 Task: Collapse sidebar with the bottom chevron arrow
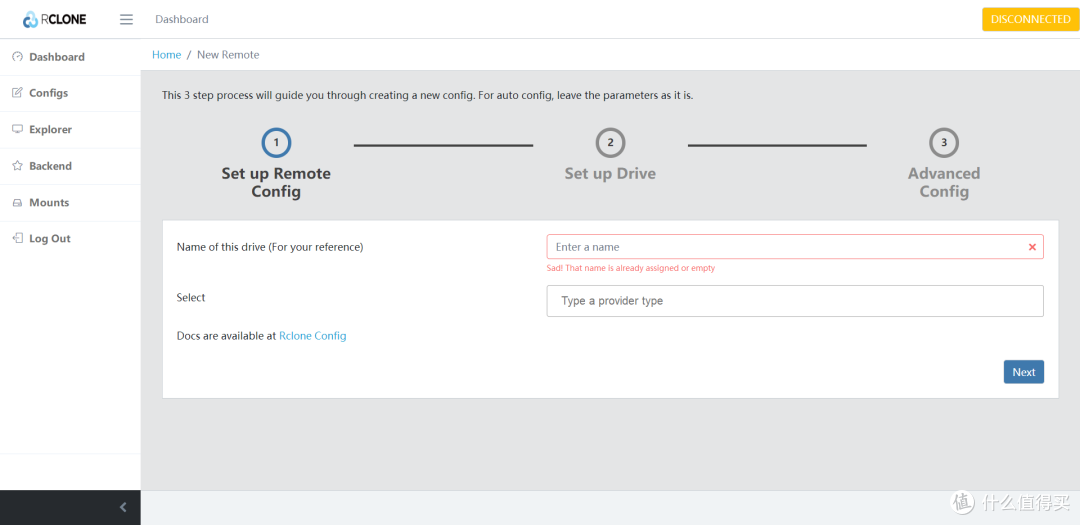click(123, 508)
